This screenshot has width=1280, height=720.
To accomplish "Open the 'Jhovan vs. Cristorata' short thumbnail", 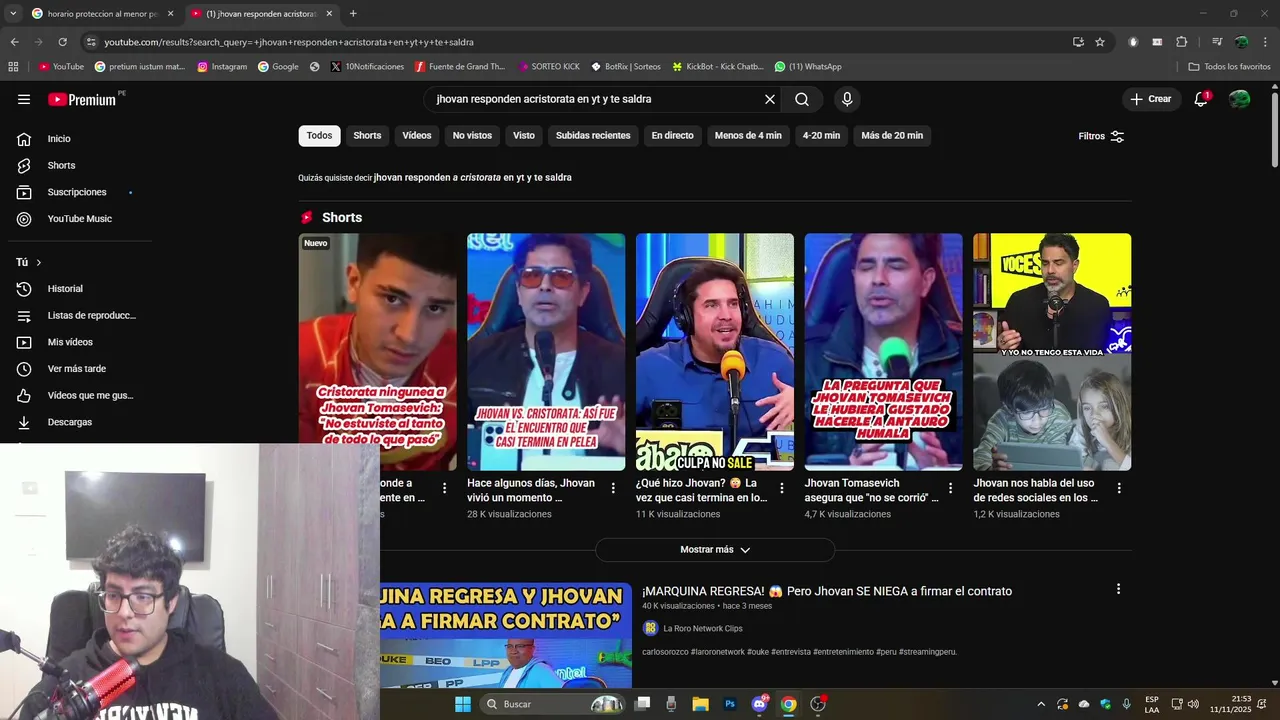I will click(546, 352).
